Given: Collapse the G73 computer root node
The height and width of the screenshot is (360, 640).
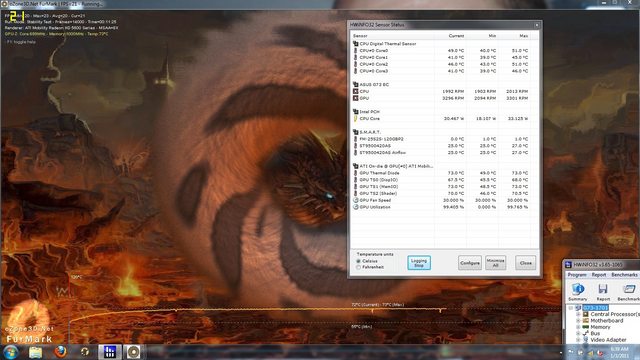Looking at the screenshot, I should coord(571,308).
